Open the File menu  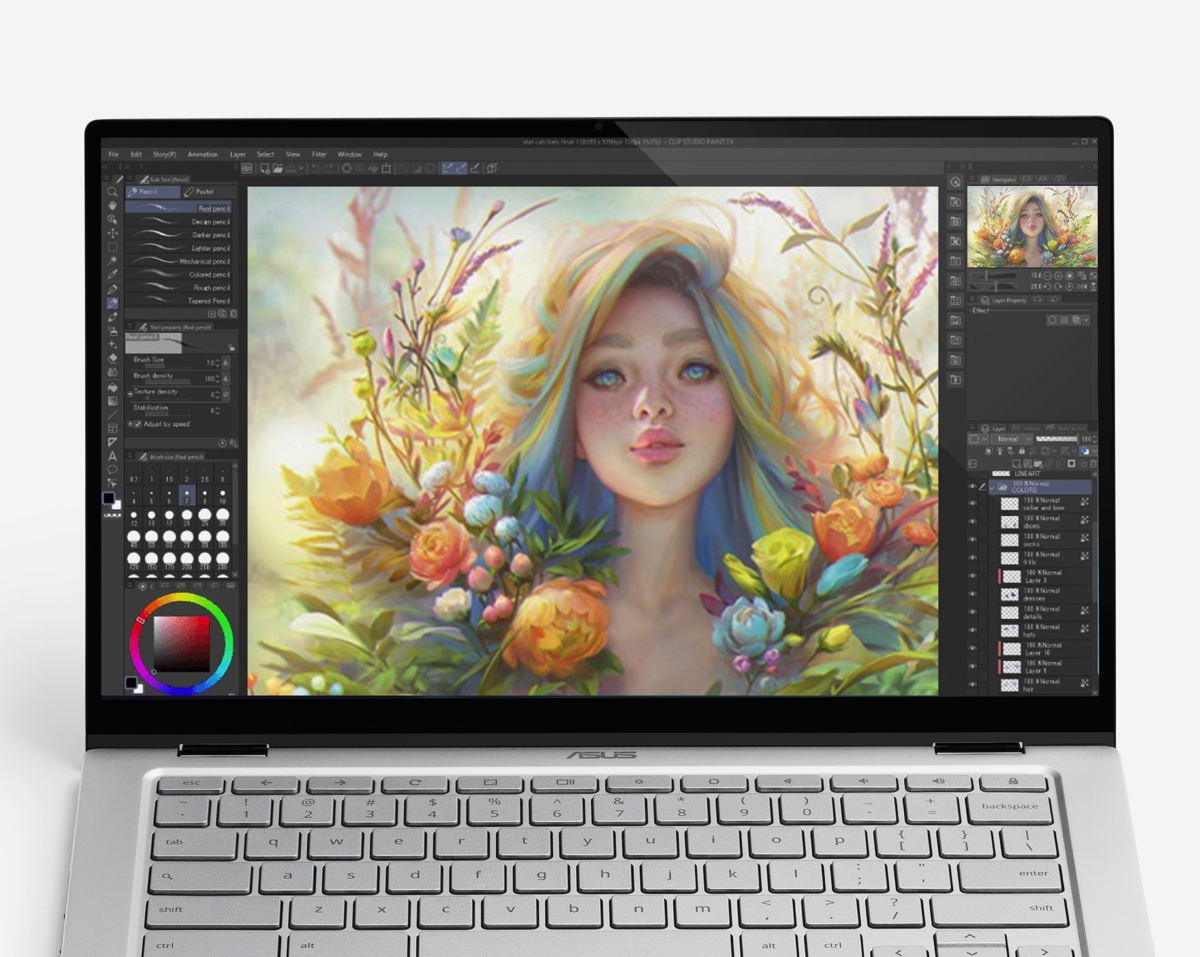113,154
